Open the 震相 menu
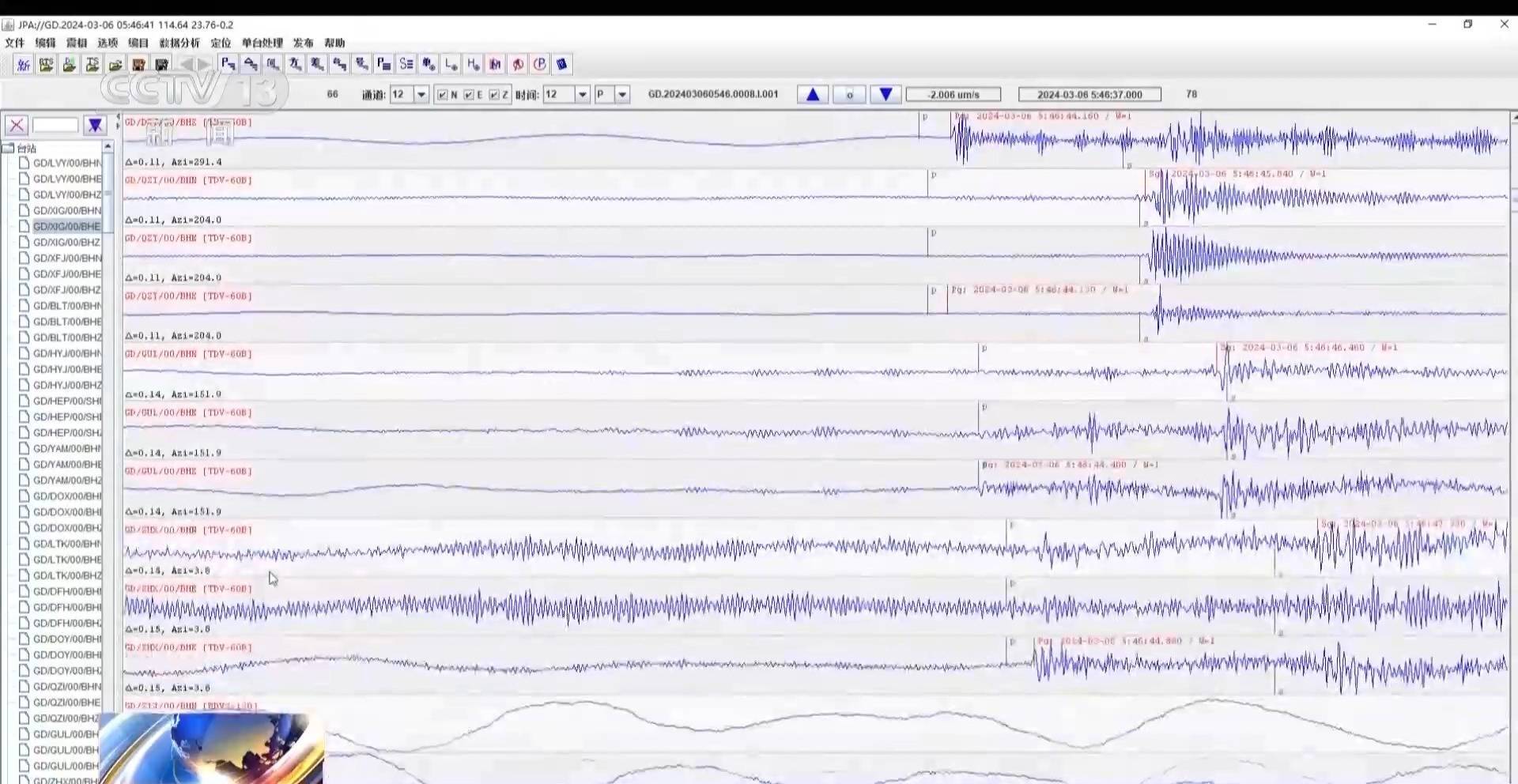Image resolution: width=1518 pixels, height=784 pixels. [x=77, y=43]
